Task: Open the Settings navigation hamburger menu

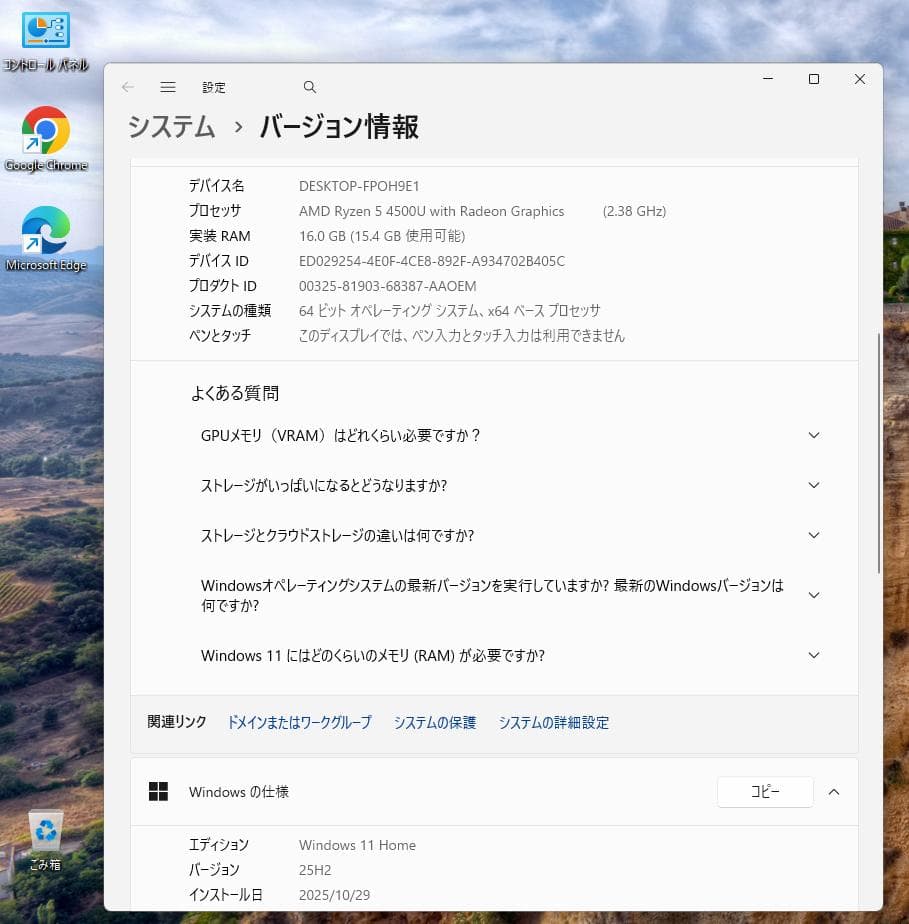Action: coord(168,87)
